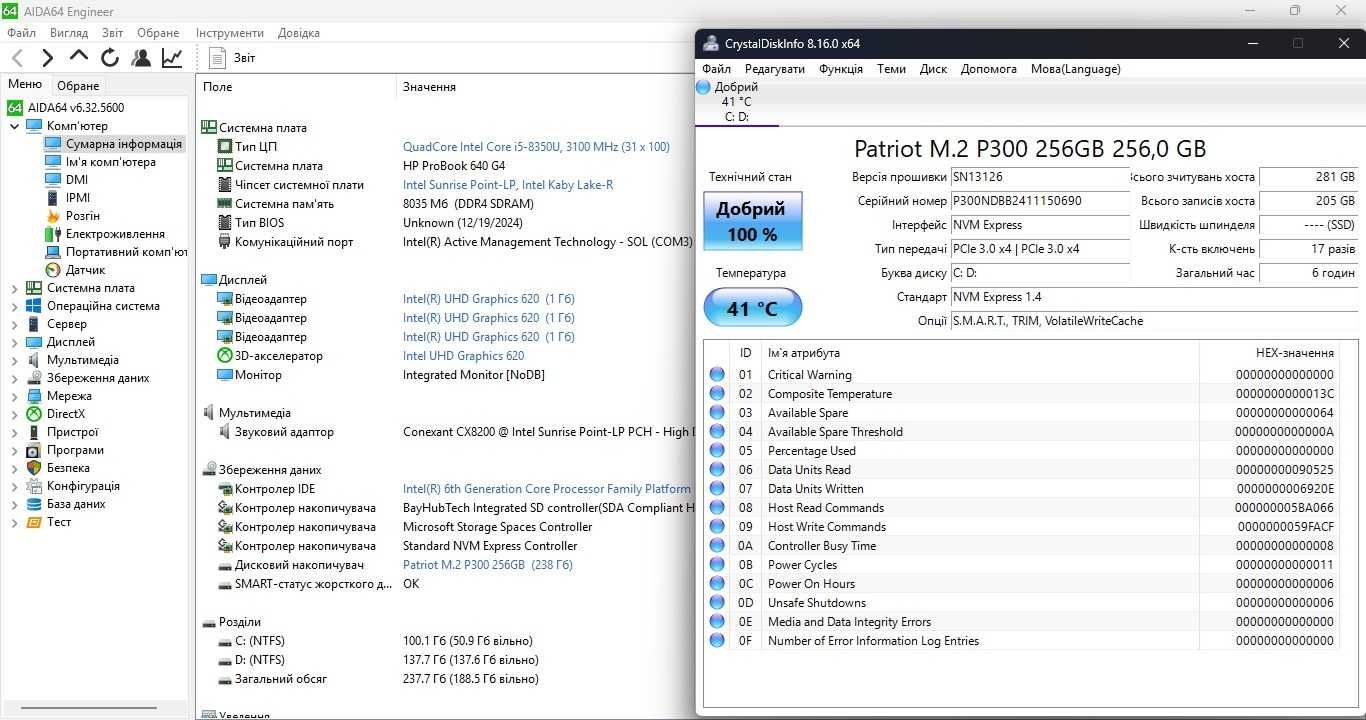Click the 41 °C temperature button
1366x720 pixels.
(752, 308)
